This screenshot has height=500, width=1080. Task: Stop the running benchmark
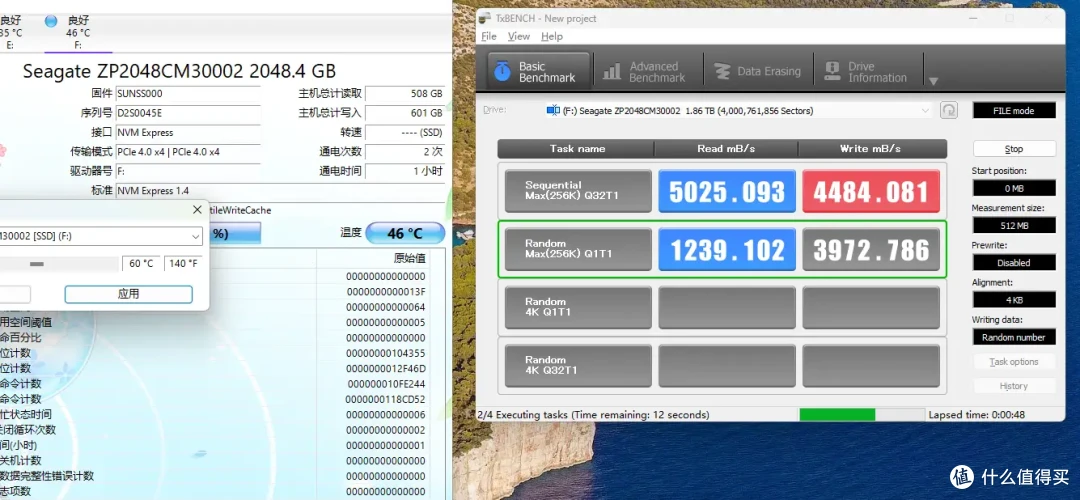(1014, 149)
